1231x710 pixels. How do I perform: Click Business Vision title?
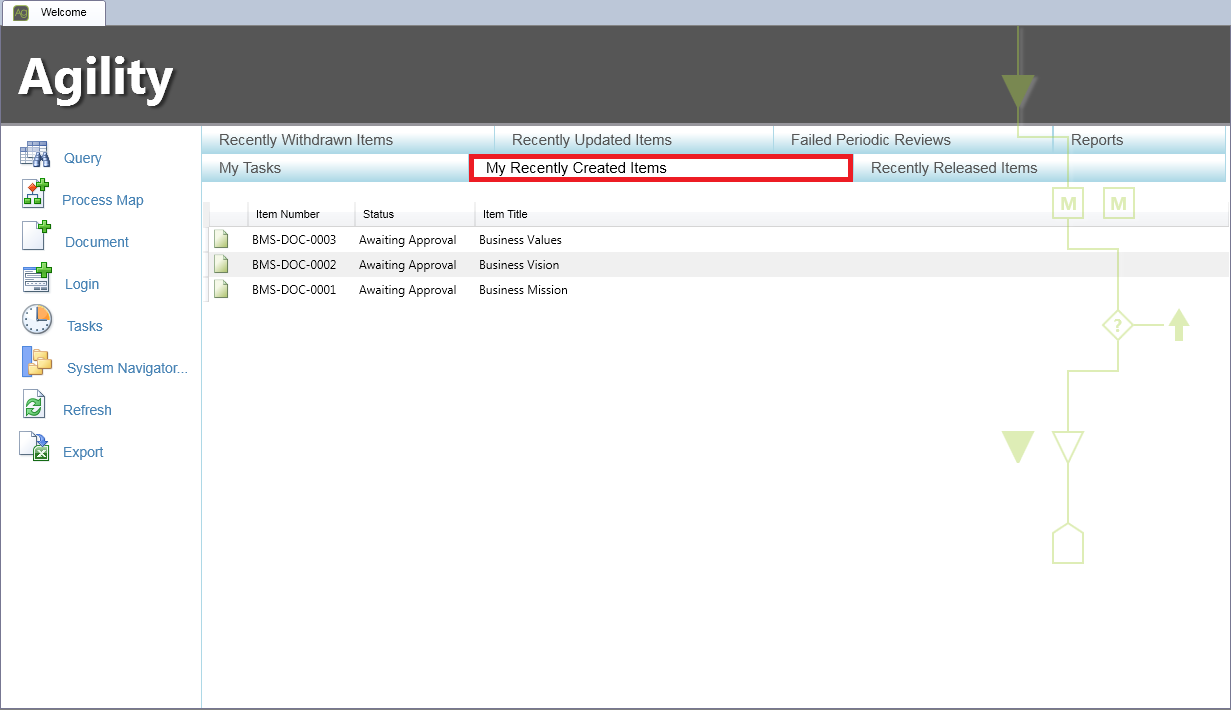click(x=519, y=265)
